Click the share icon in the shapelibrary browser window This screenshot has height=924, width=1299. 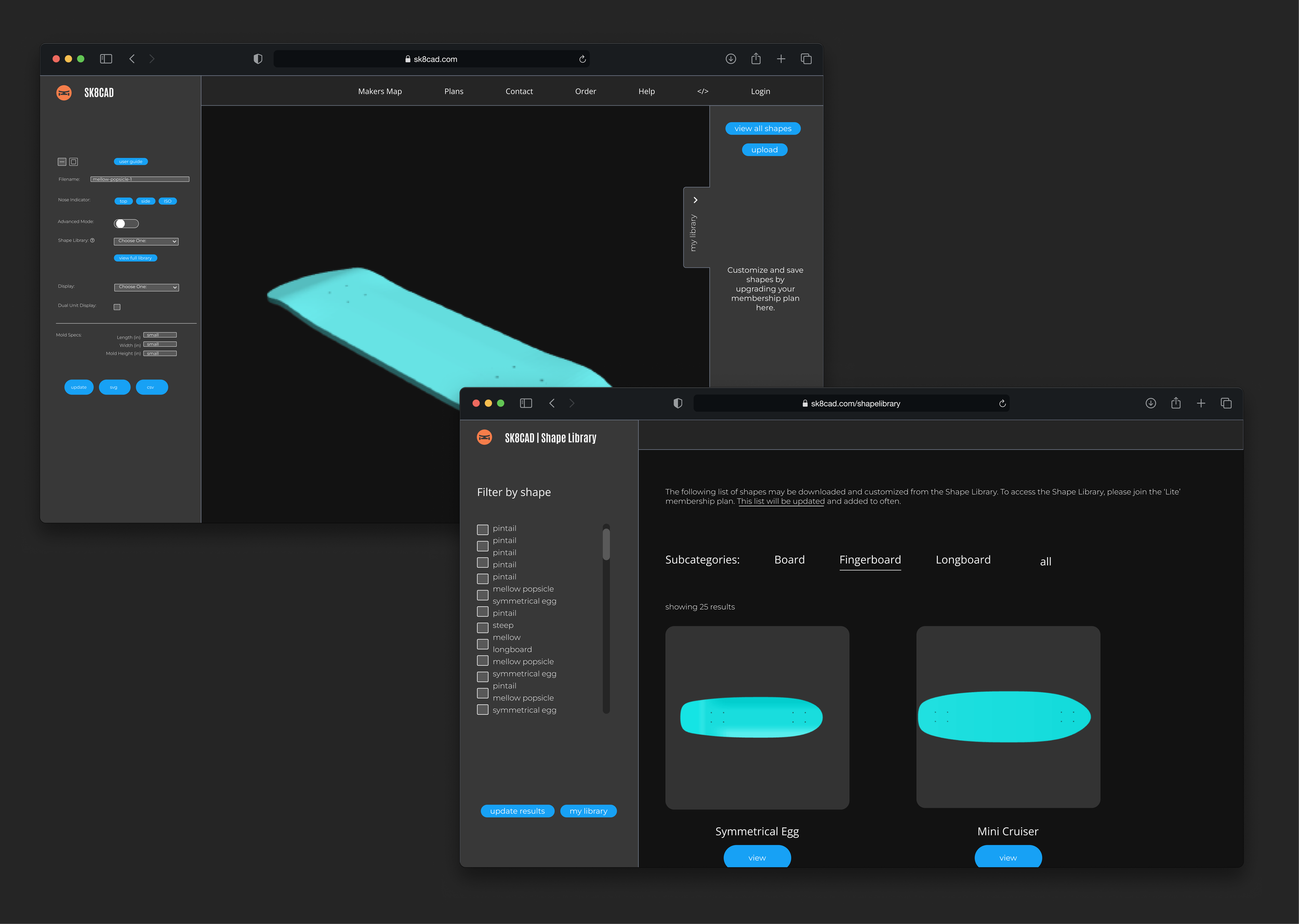pyautogui.click(x=1175, y=403)
